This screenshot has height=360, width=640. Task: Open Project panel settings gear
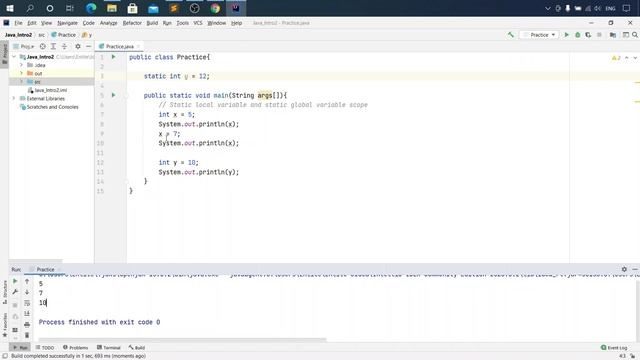[78, 47]
